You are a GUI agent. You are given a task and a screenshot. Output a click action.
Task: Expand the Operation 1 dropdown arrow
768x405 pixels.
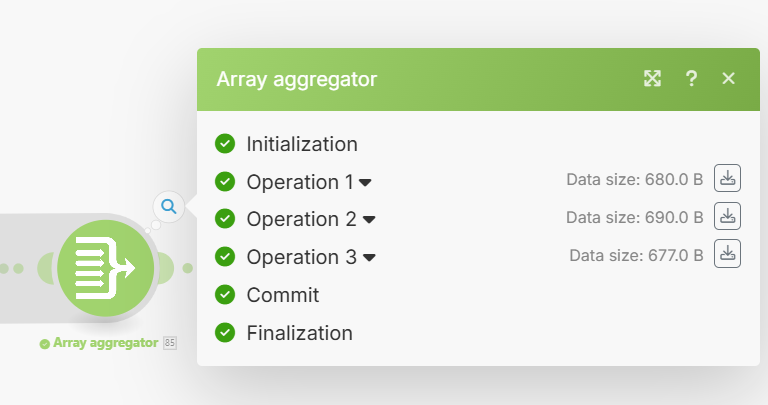coord(366,183)
